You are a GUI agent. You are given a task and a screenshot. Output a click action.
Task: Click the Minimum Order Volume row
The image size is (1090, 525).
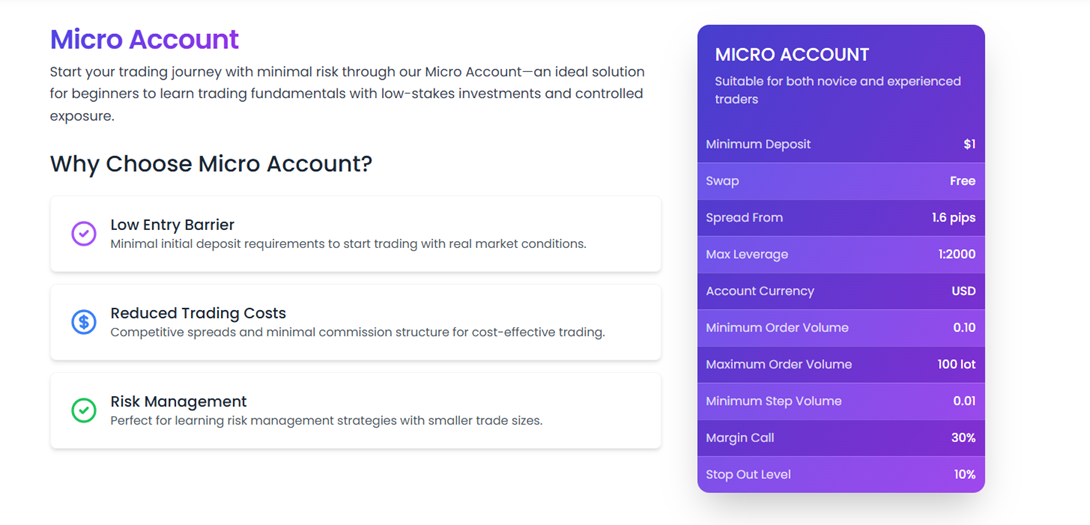(x=841, y=328)
